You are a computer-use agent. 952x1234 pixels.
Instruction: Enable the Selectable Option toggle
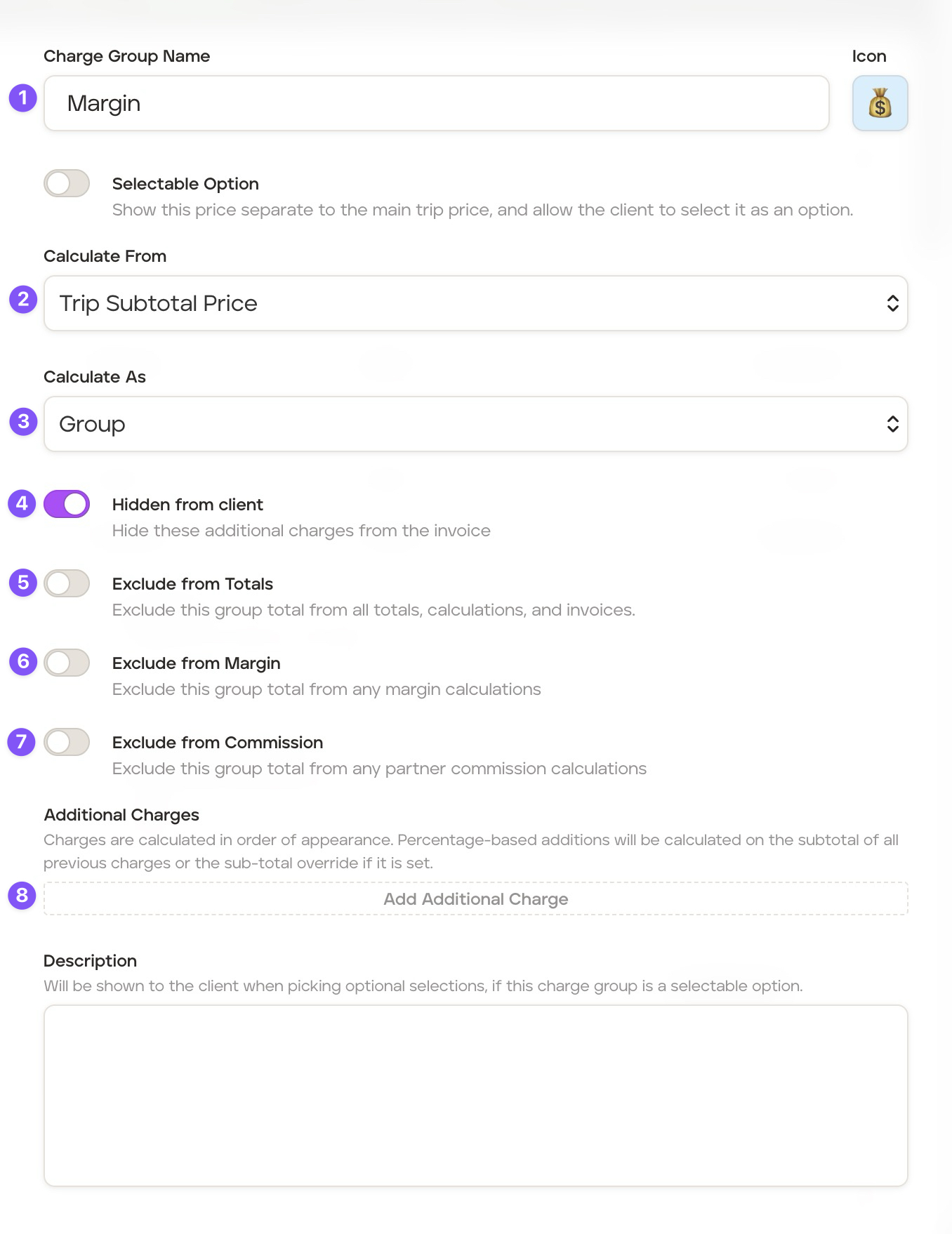(67, 184)
